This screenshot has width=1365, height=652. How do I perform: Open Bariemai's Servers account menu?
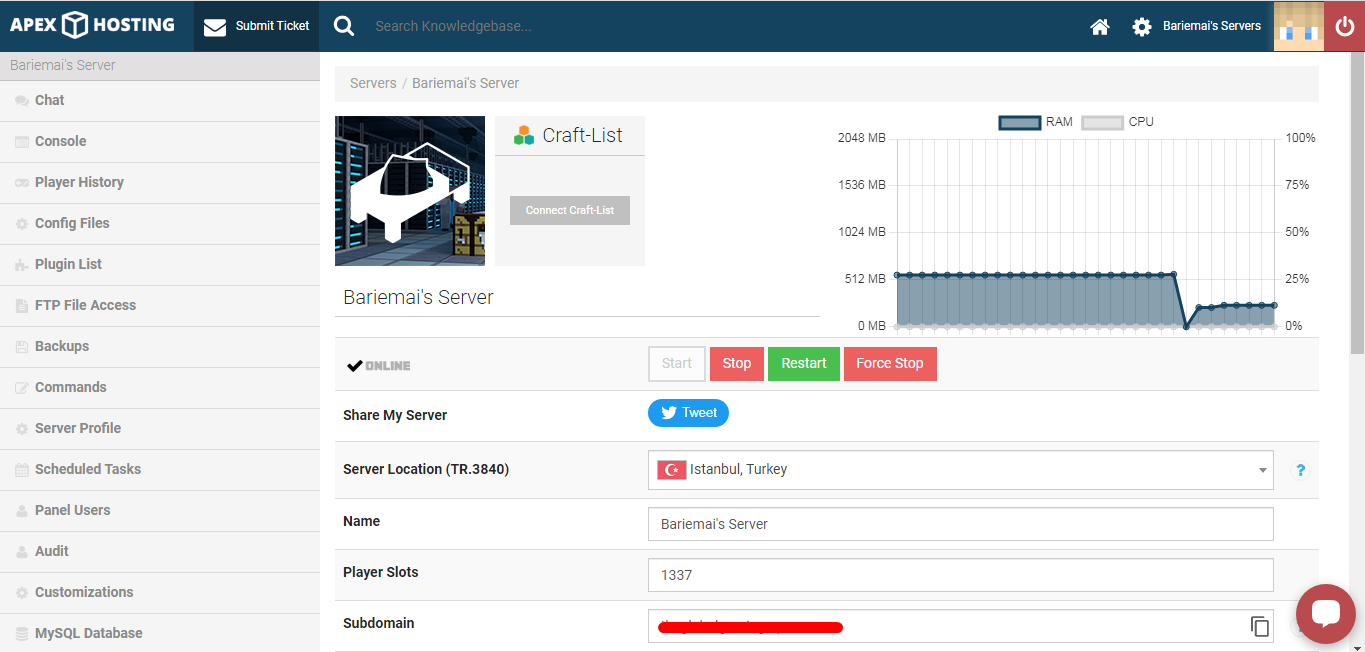(1211, 26)
